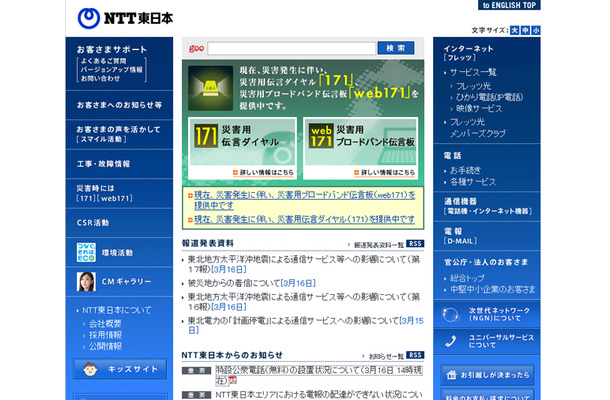Open よくあるご質問 under customer support
The width and height of the screenshot is (610, 400).
tap(103, 61)
